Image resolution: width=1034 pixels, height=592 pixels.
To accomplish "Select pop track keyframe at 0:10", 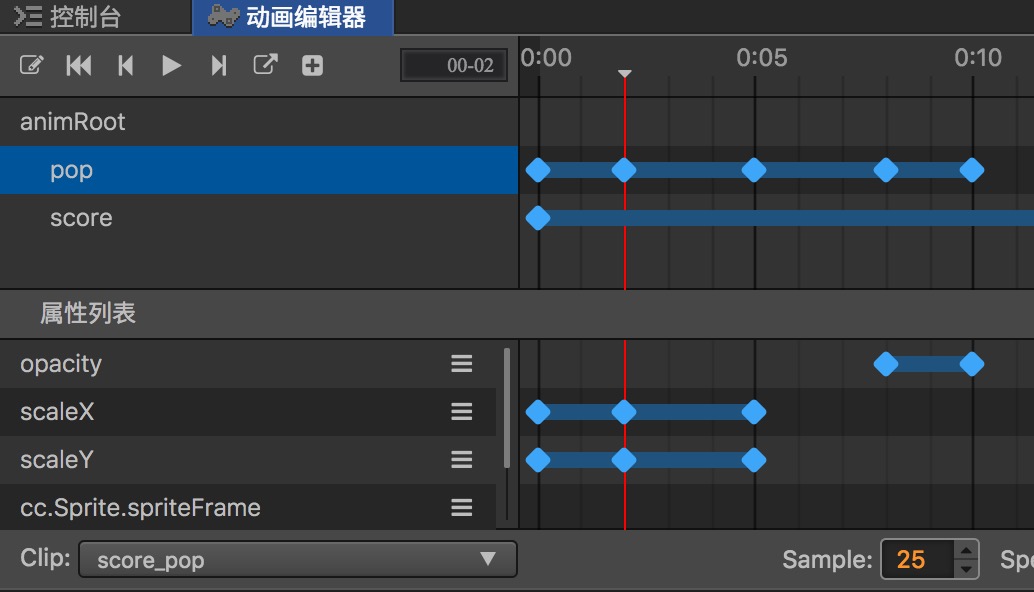I will point(972,170).
